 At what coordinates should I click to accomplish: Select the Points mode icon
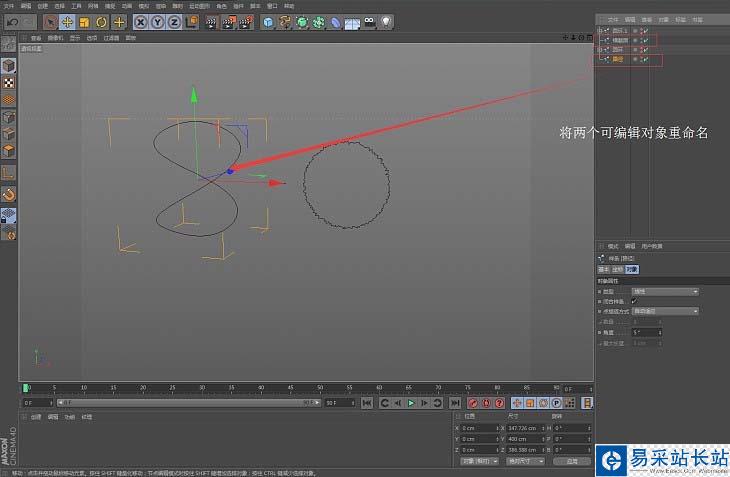click(x=8, y=117)
